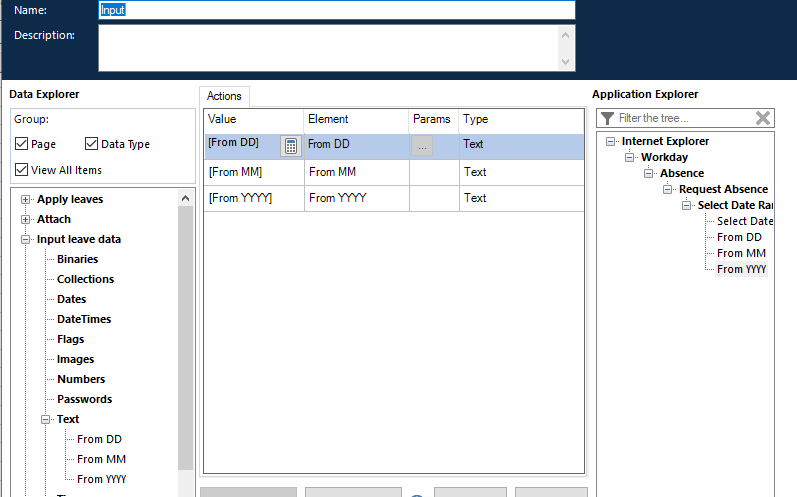Collapse the Text data type node

coord(45,419)
